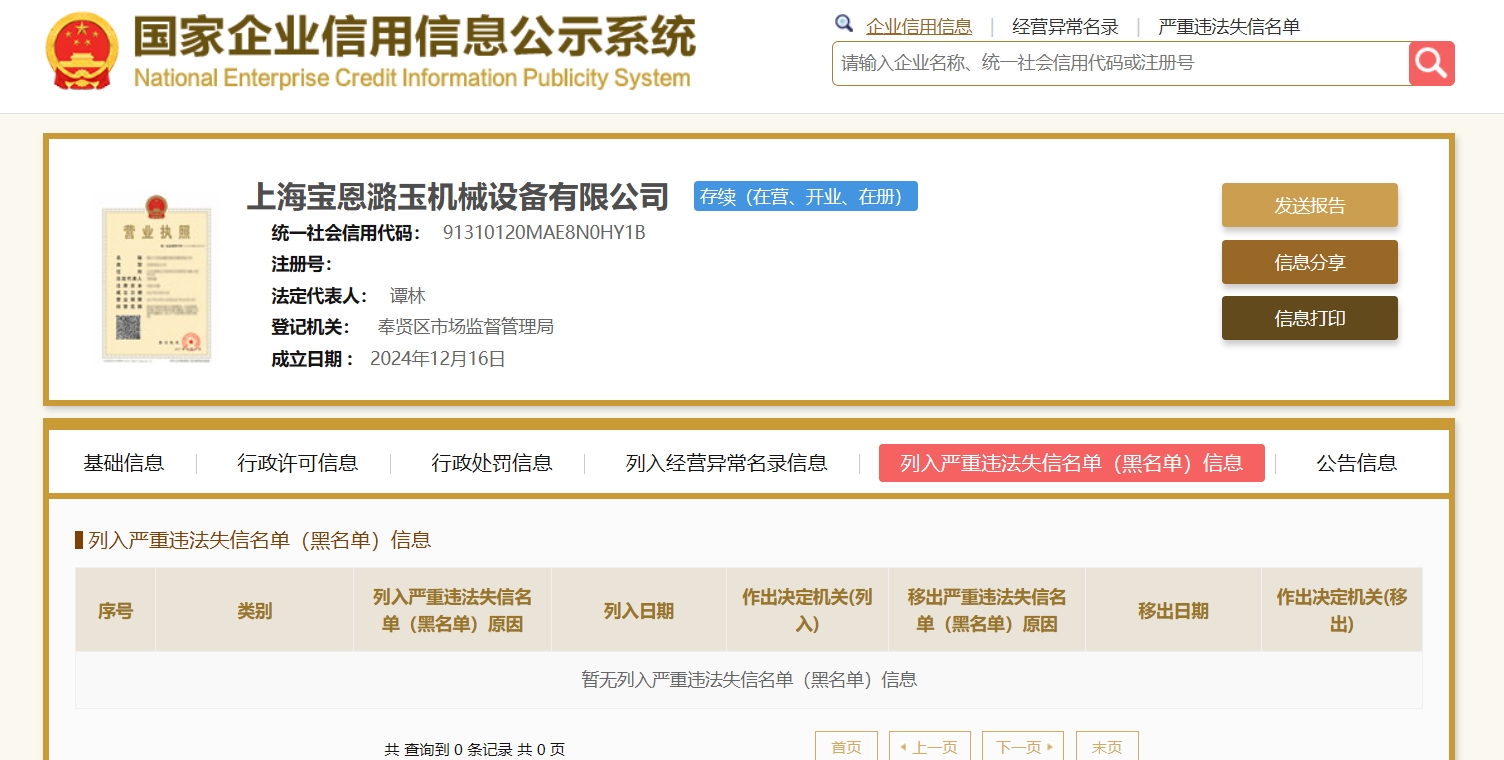The width and height of the screenshot is (1504, 760).
Task: Click the 暂无列入严重违法失信名单（黑名单）信息 empty row
Action: pyautogui.click(x=749, y=680)
